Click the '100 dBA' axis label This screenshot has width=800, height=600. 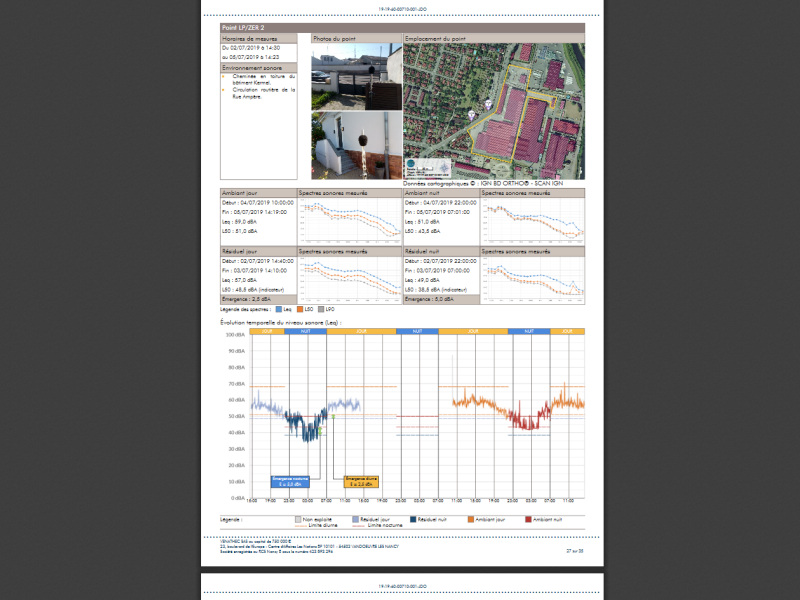click(235, 335)
